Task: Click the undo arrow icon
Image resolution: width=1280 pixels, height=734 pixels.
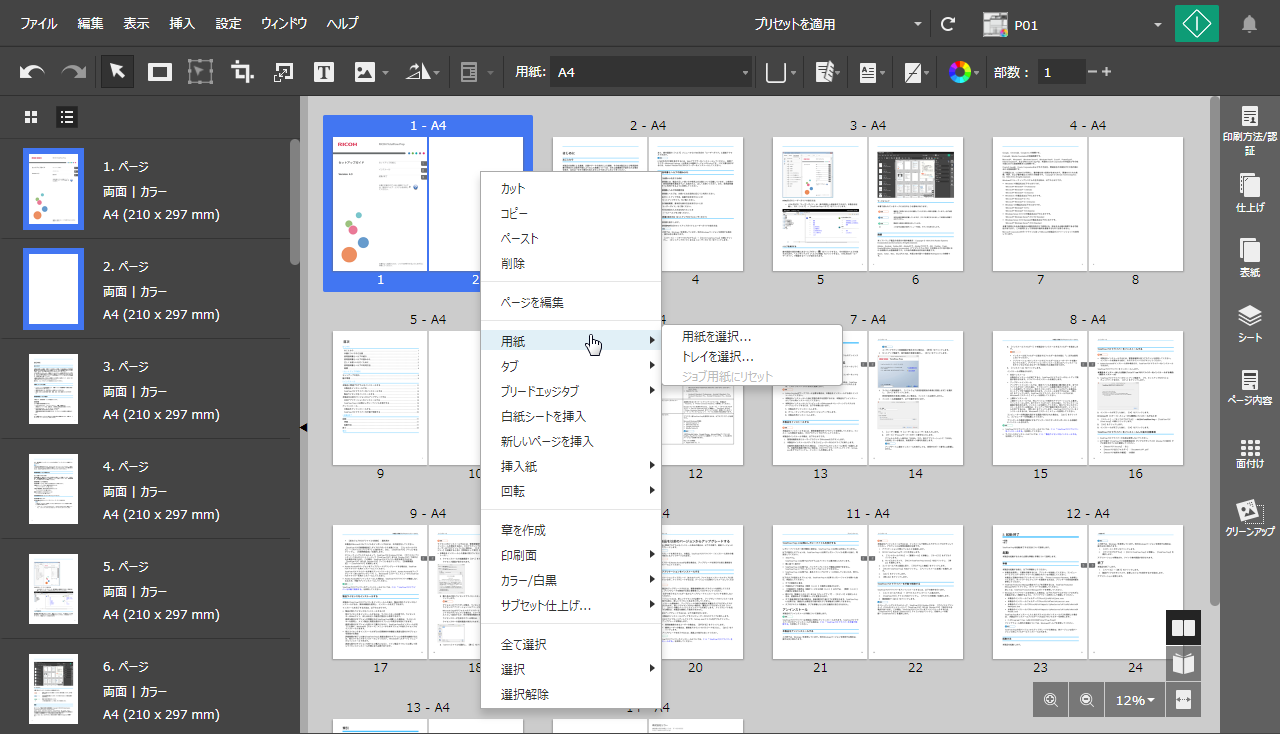Action: point(32,72)
